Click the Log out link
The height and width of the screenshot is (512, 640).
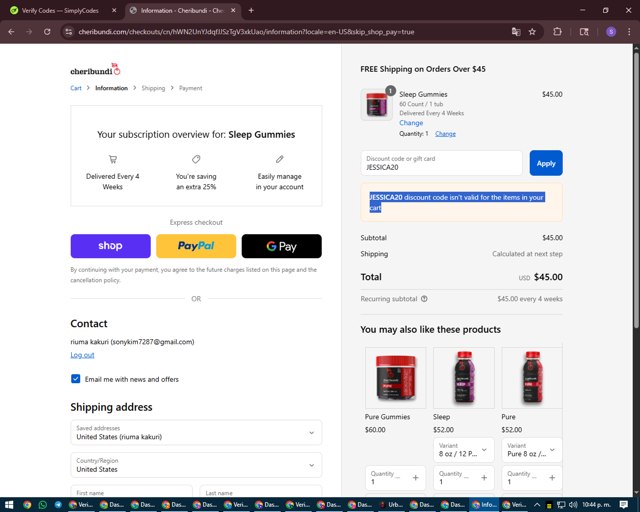[x=82, y=355]
